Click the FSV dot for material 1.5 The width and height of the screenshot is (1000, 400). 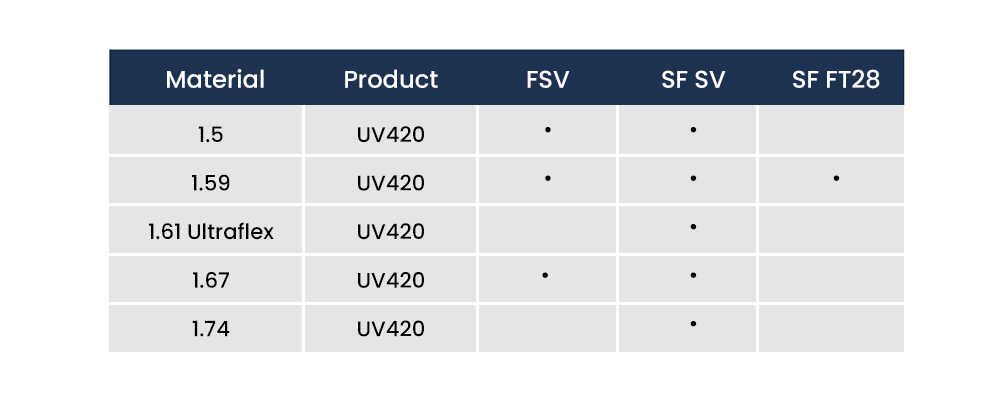548,130
